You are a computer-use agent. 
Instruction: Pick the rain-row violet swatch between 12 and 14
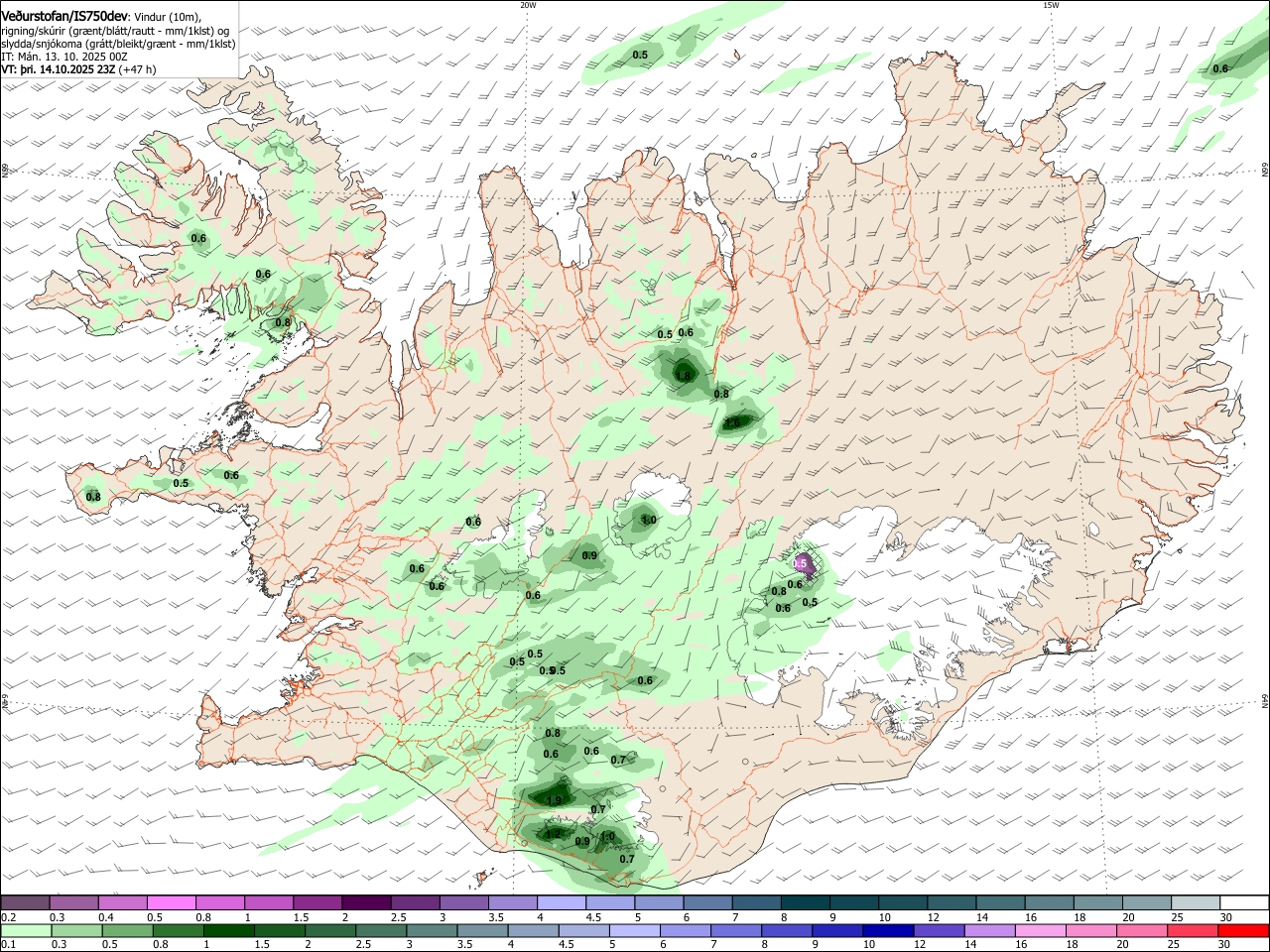(940, 931)
